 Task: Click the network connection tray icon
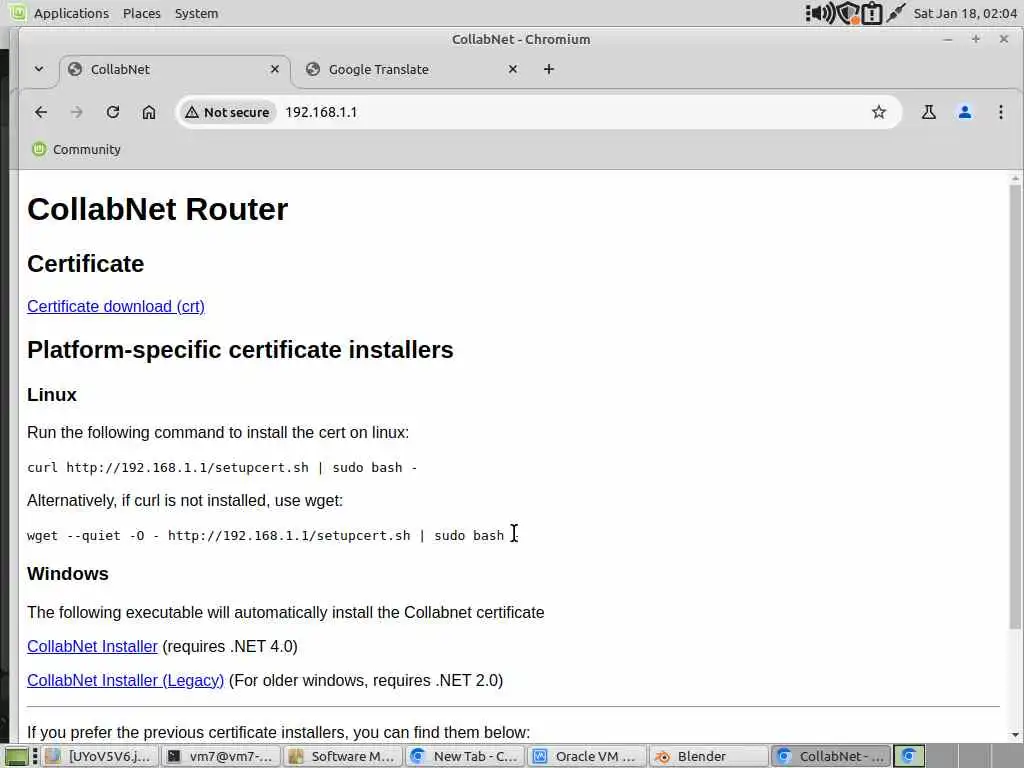896,12
